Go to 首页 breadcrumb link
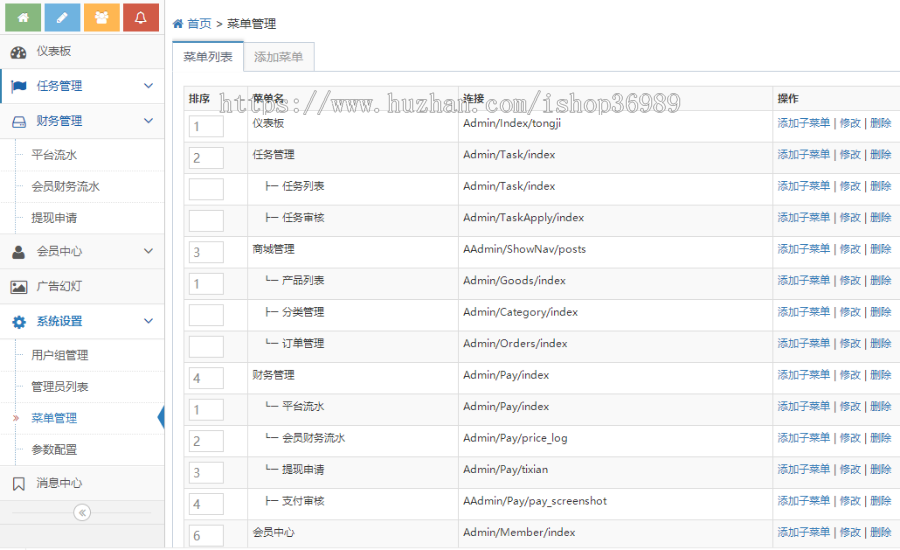The height and width of the screenshot is (550, 900). pyautogui.click(x=199, y=24)
